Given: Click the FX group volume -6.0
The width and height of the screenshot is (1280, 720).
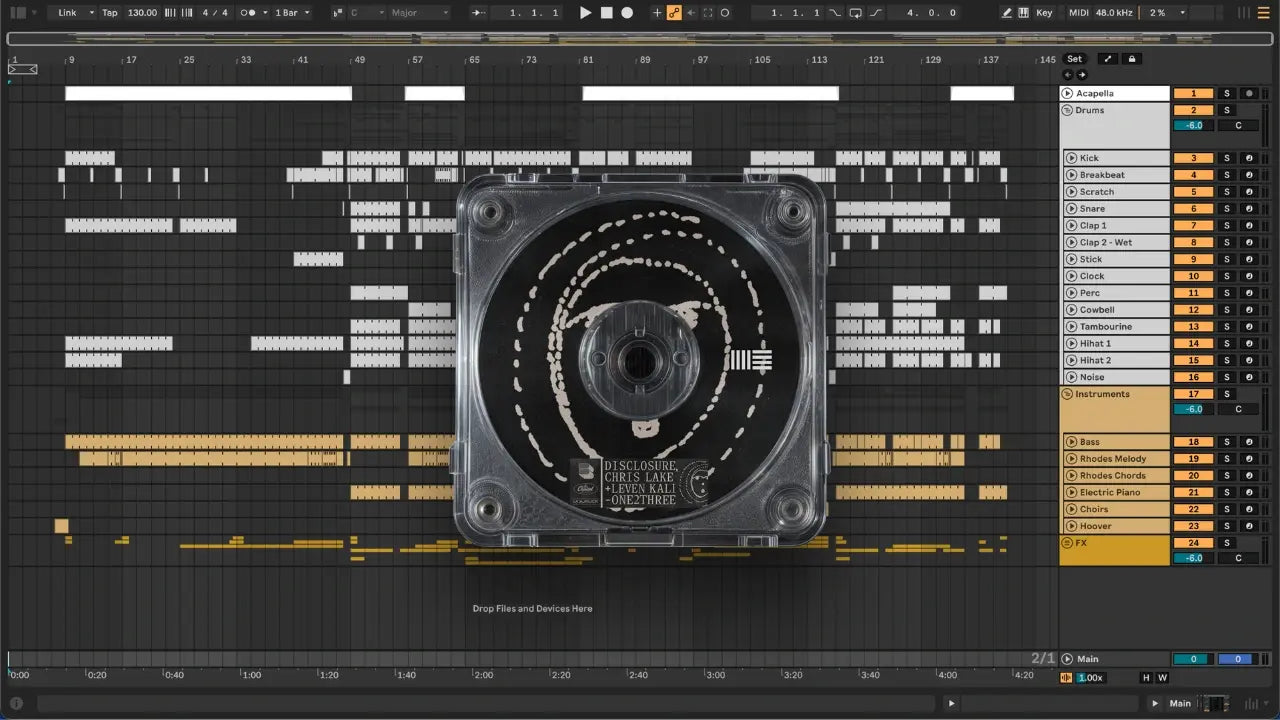Looking at the screenshot, I should tap(1193, 558).
